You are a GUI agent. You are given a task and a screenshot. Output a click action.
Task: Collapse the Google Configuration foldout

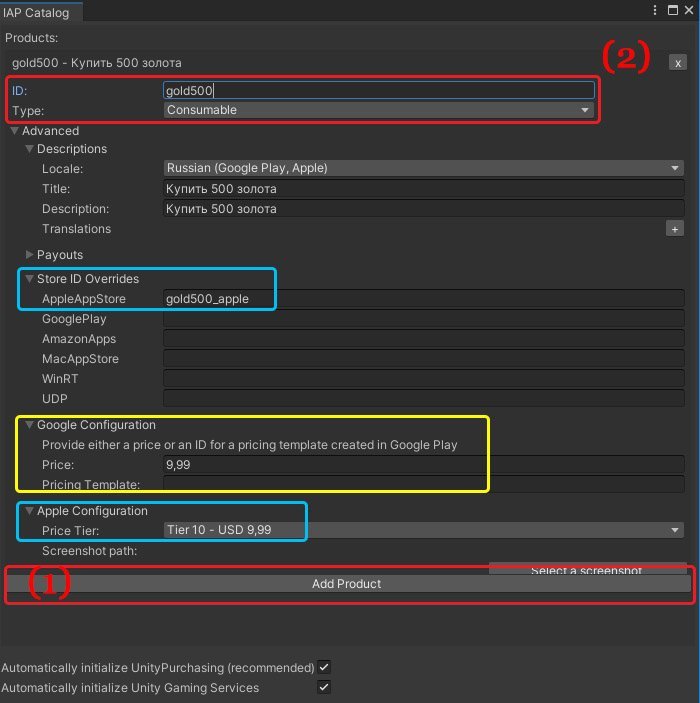tap(30, 425)
